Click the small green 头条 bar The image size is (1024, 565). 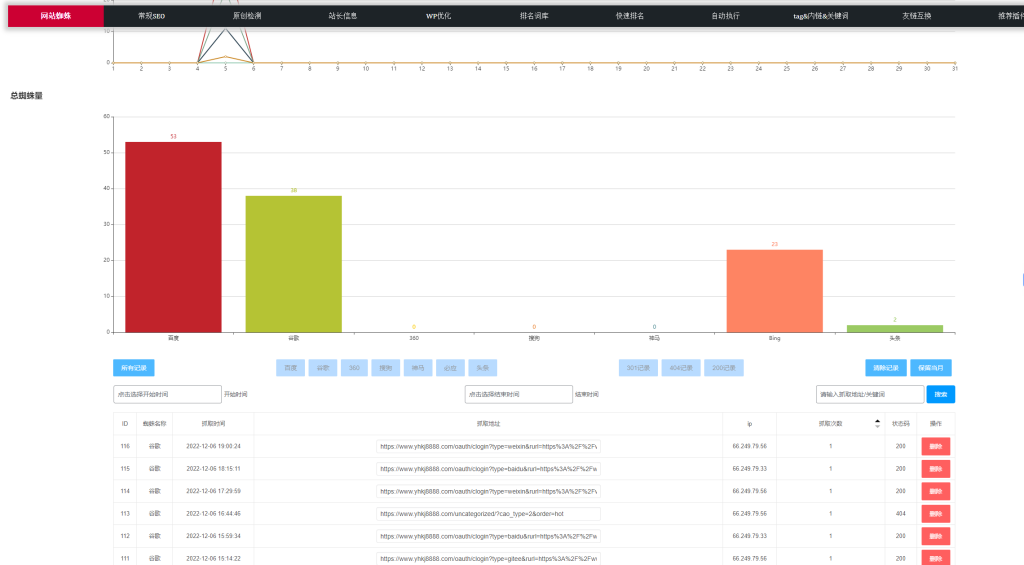895,329
